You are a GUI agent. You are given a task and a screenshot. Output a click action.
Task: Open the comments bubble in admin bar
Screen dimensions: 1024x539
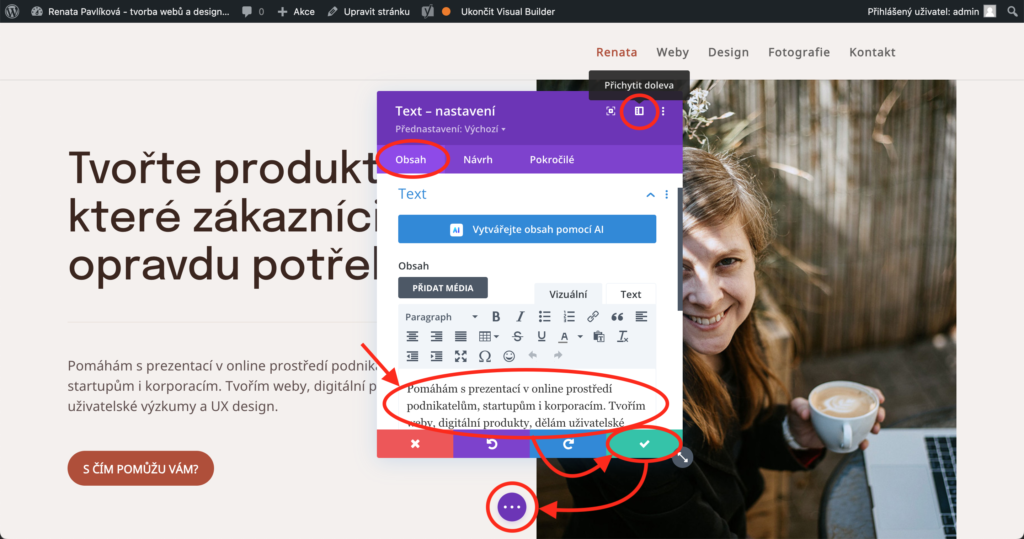253,11
